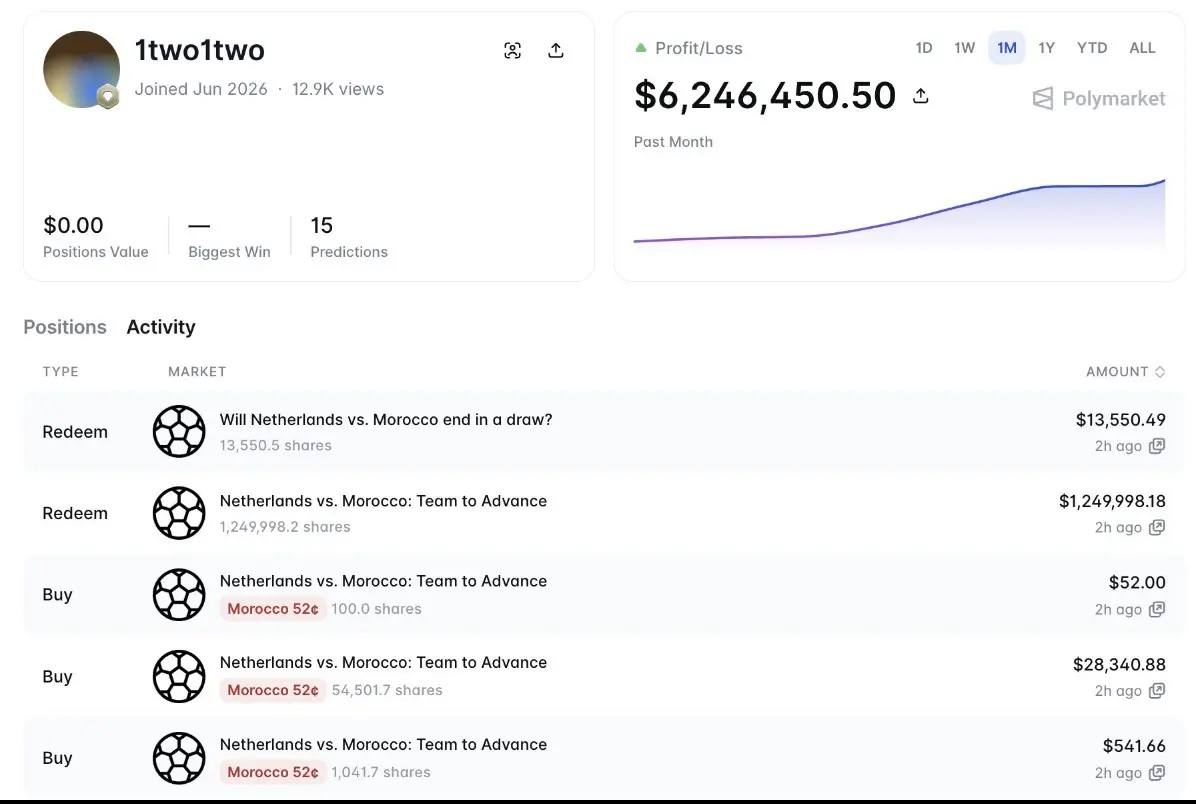Viewport: 1196px width, 804px height.
Task: Open transaction link for $1,249,998.18 redeem
Action: click(x=1157, y=528)
